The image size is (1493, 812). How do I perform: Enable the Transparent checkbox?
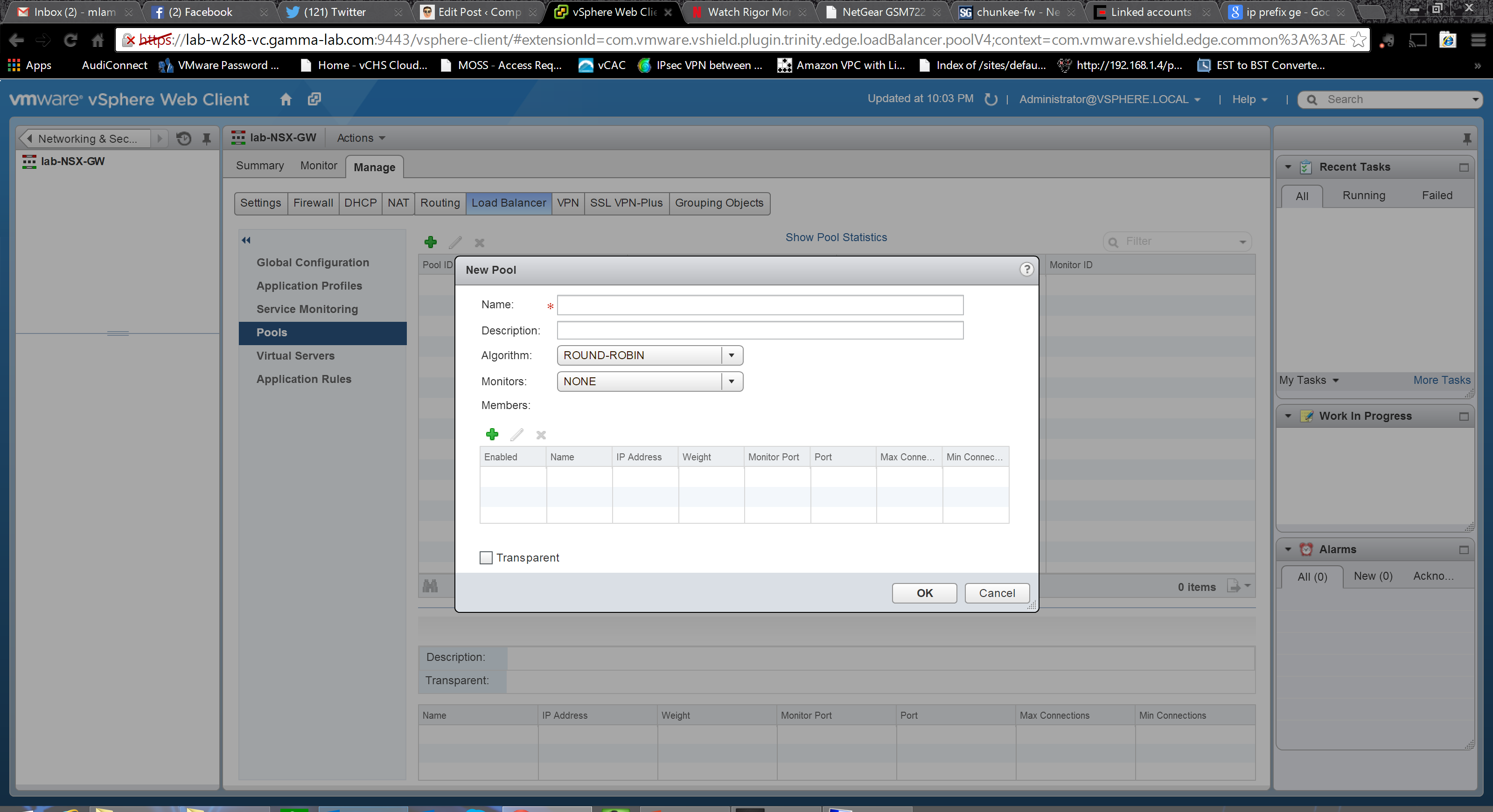[x=486, y=558]
